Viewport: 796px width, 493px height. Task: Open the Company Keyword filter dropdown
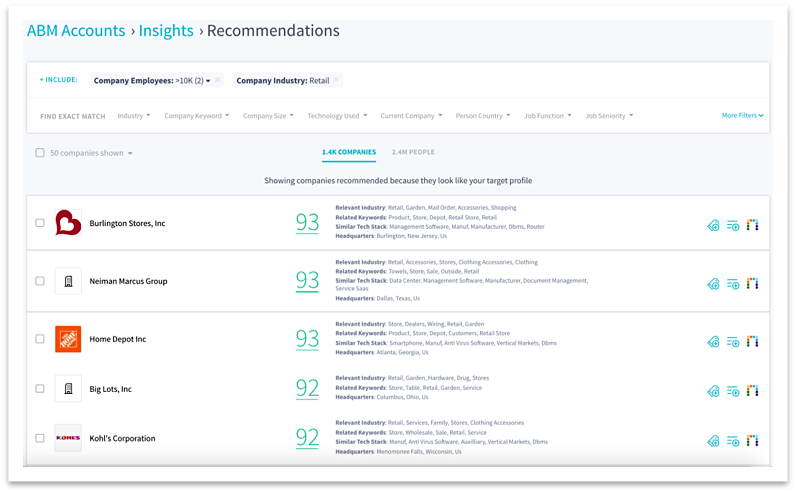pos(196,116)
